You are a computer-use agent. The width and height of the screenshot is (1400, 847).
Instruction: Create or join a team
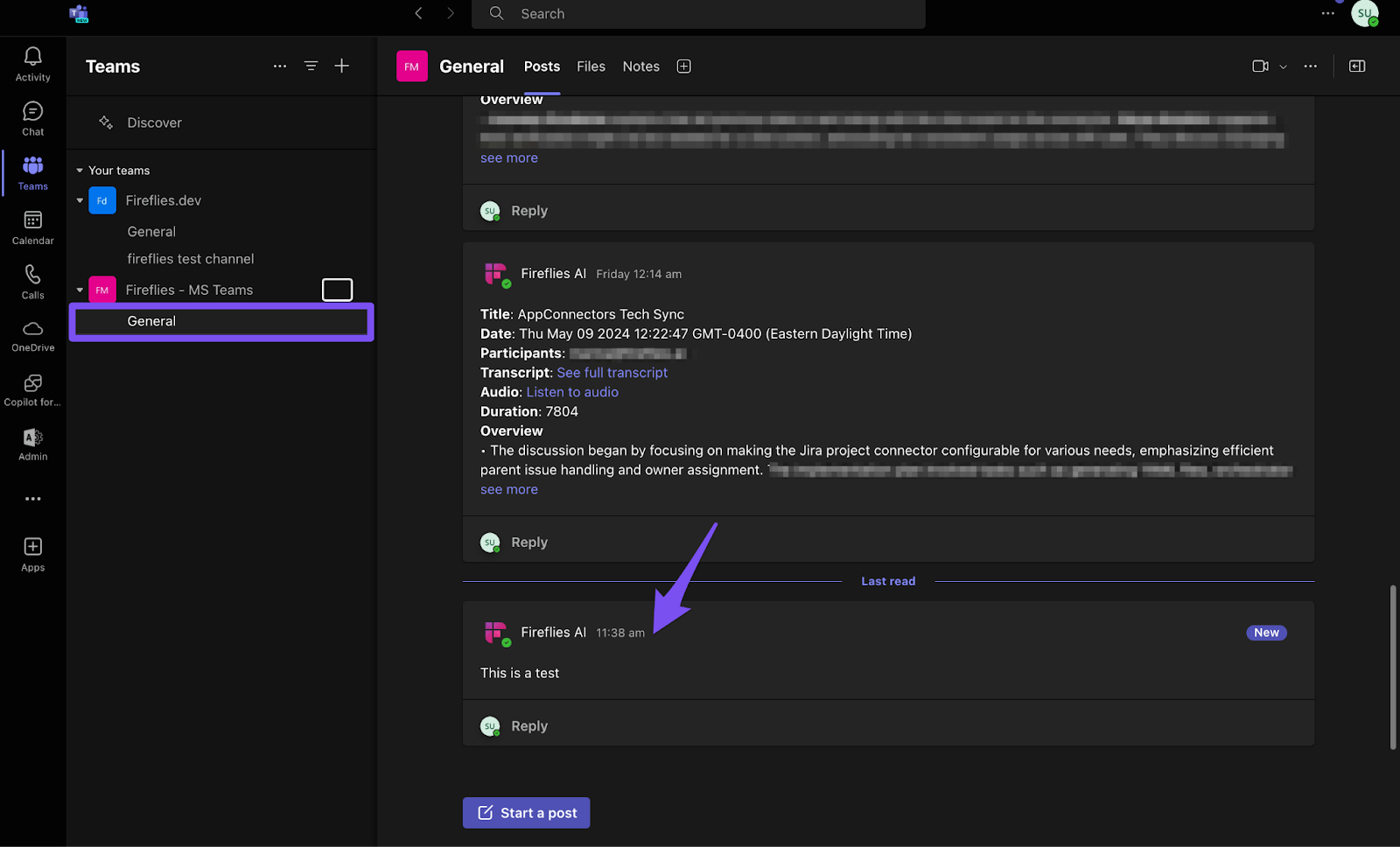(341, 66)
